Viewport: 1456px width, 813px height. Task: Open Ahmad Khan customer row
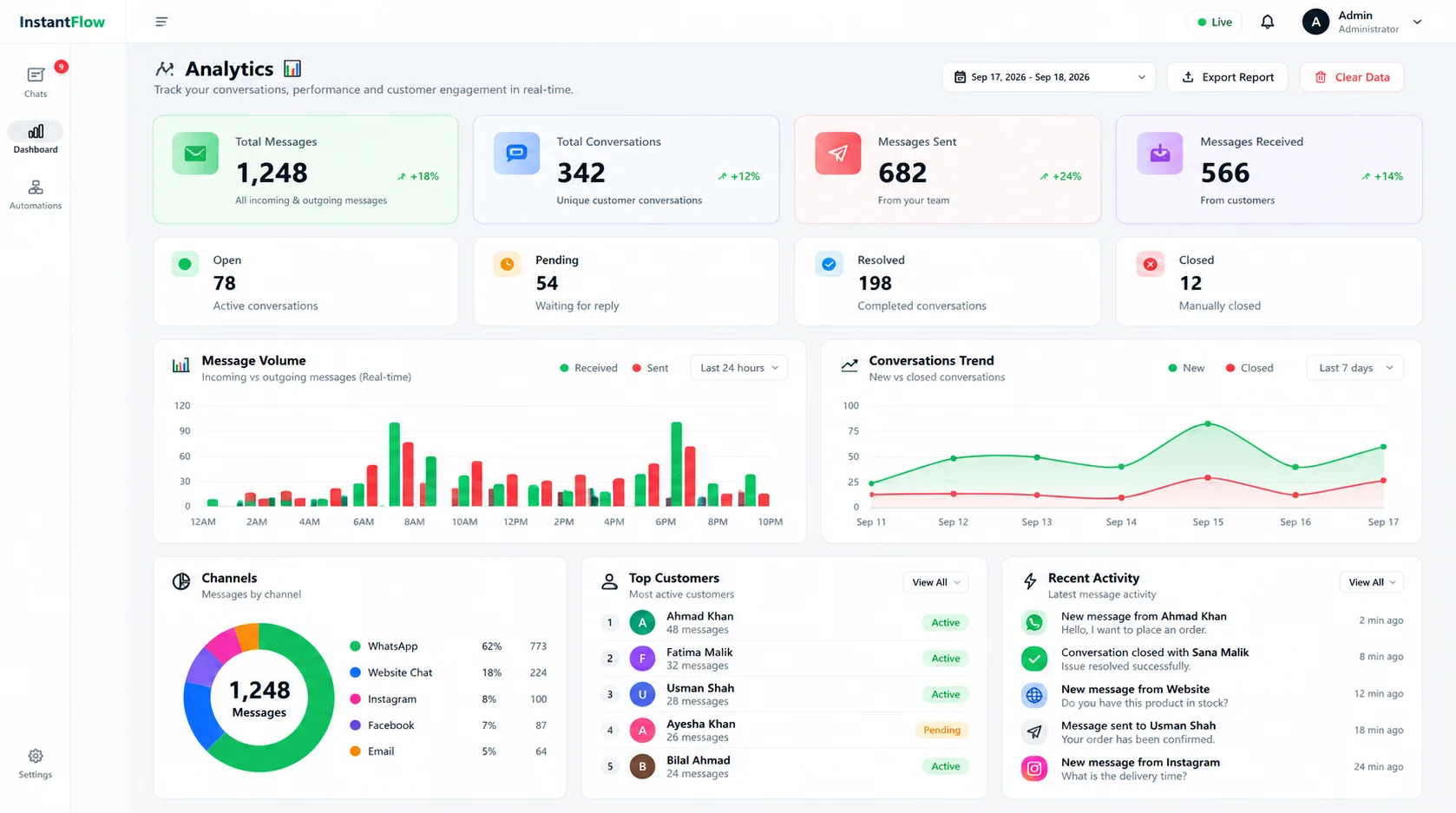click(x=784, y=623)
